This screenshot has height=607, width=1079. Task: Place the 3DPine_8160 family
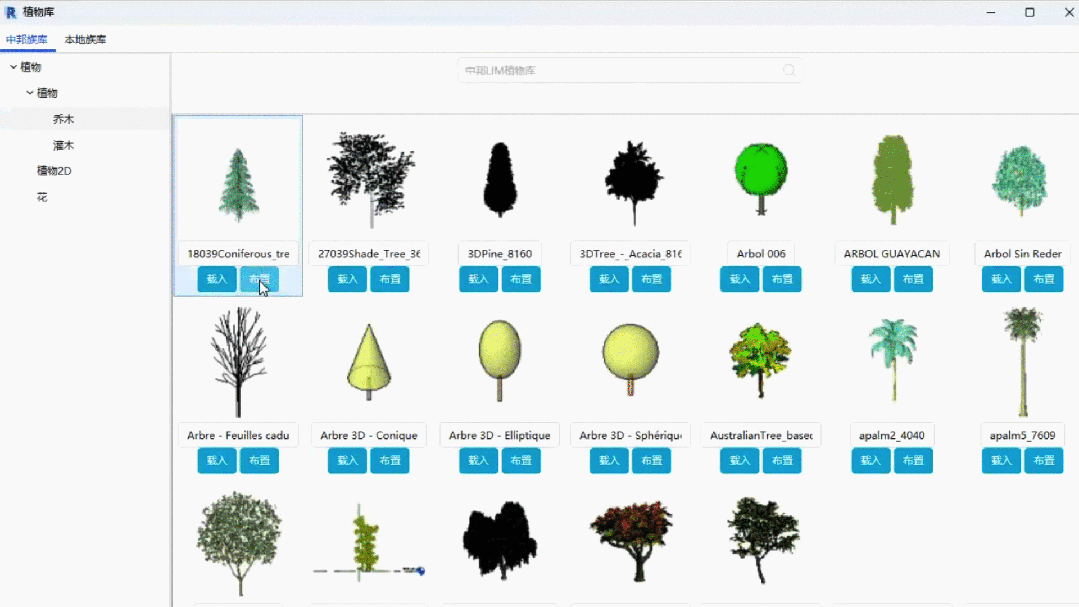tap(521, 279)
